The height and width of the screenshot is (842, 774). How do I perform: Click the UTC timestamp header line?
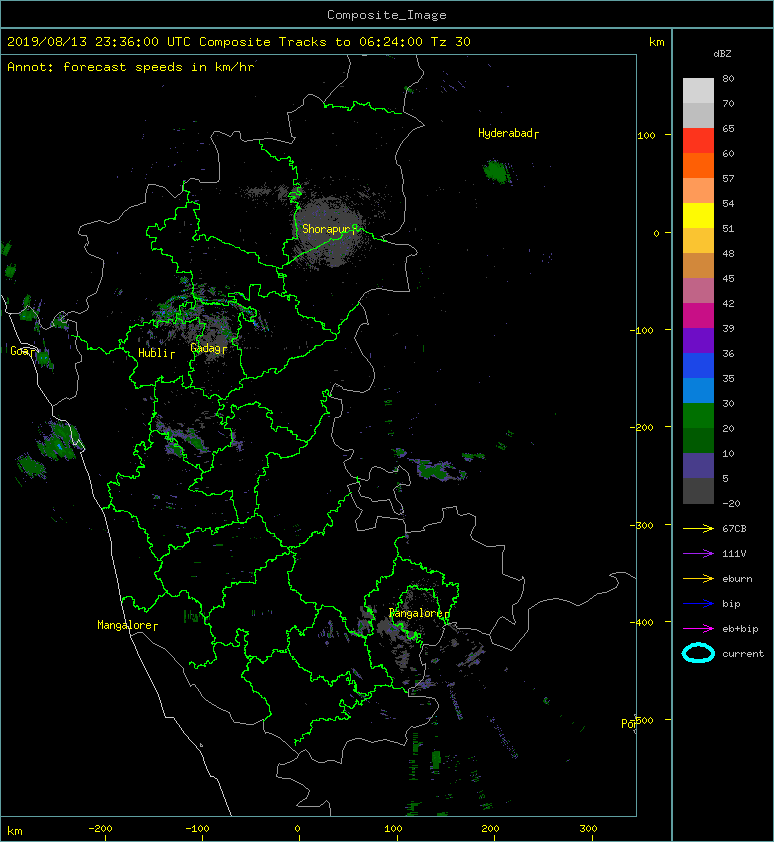click(x=238, y=42)
